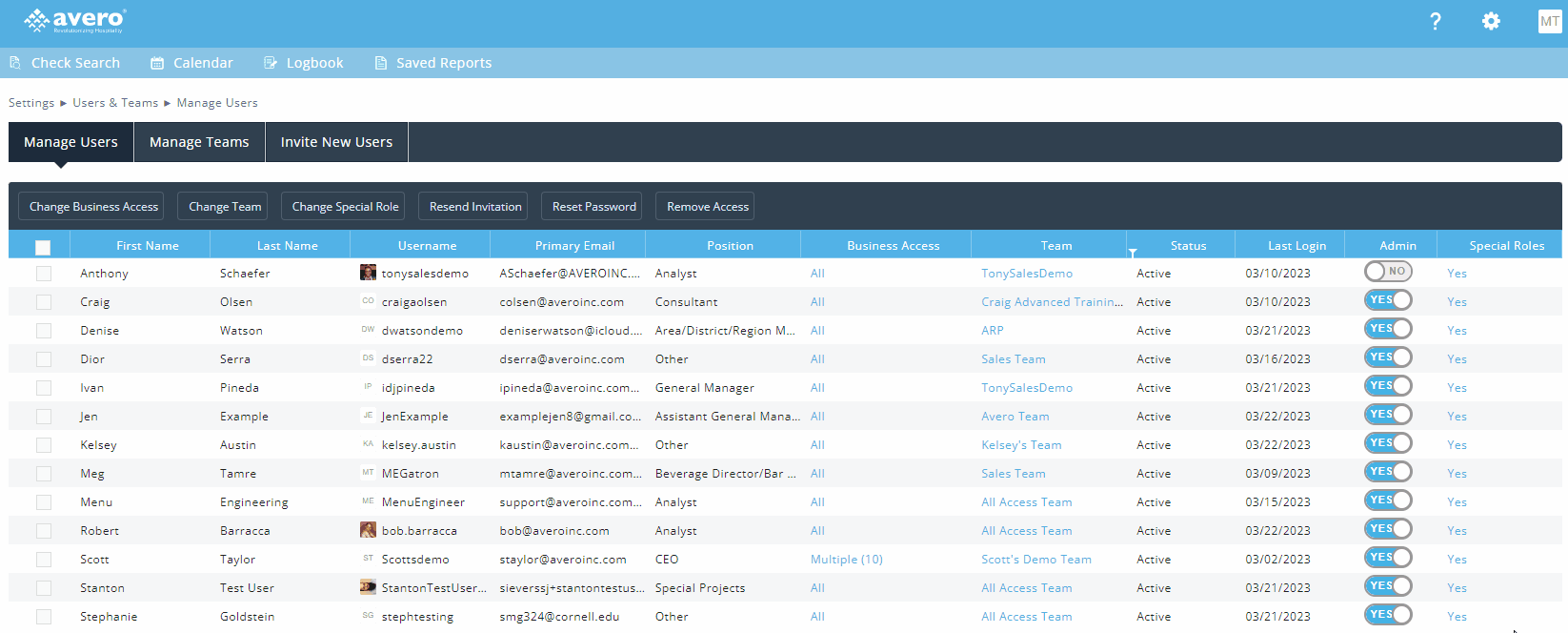This screenshot has width=1568, height=633.
Task: Open Scott's Multiple (10) business access
Action: point(846,560)
